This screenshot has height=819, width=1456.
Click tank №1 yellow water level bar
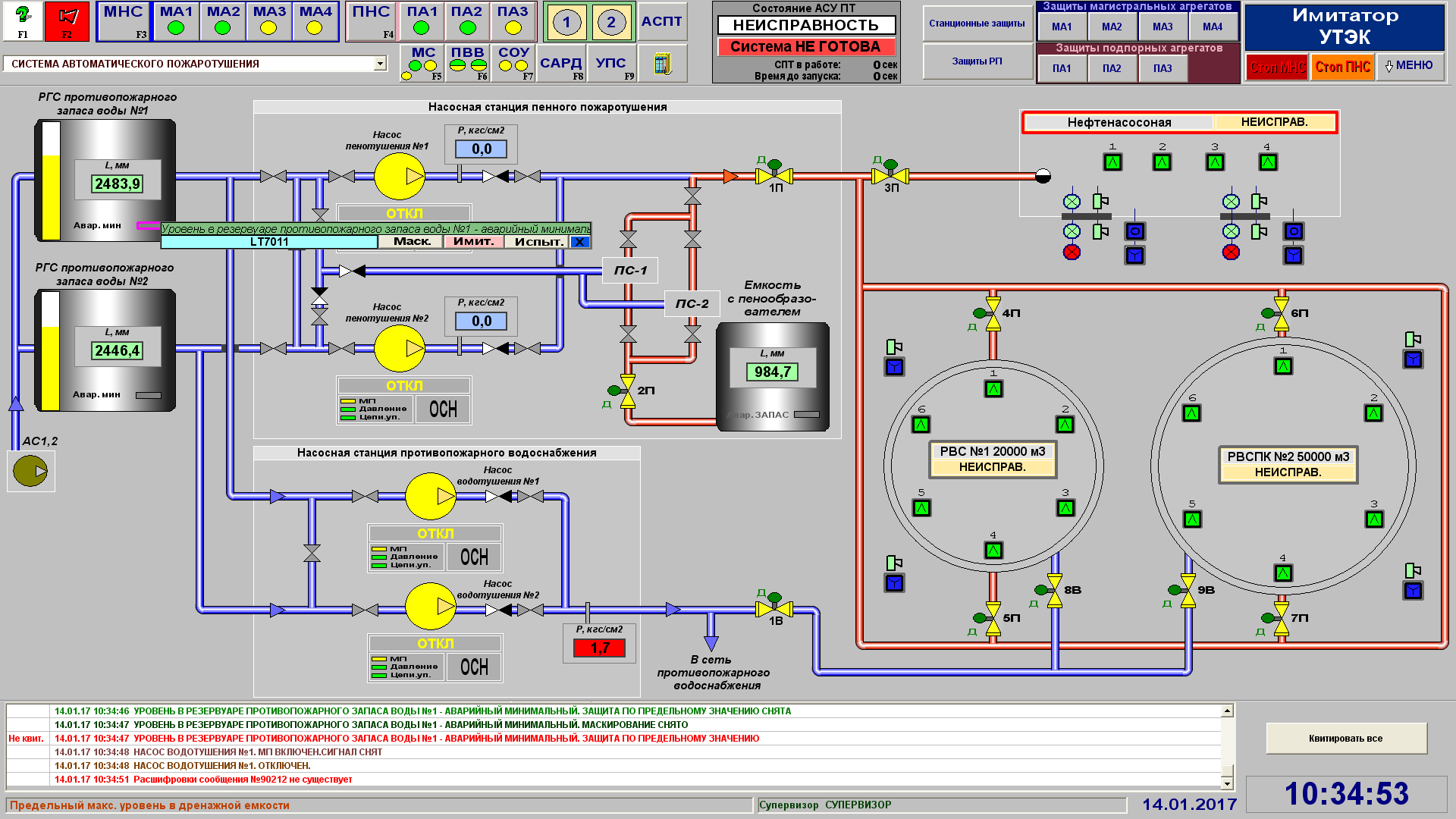click(x=51, y=197)
